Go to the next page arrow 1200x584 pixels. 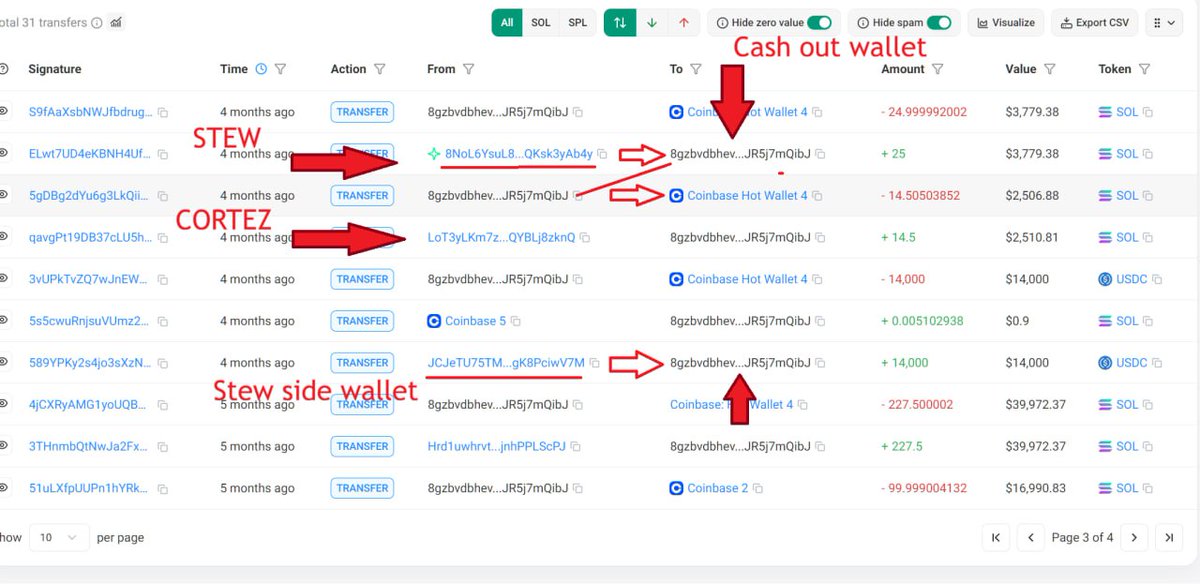pyautogui.click(x=1133, y=537)
